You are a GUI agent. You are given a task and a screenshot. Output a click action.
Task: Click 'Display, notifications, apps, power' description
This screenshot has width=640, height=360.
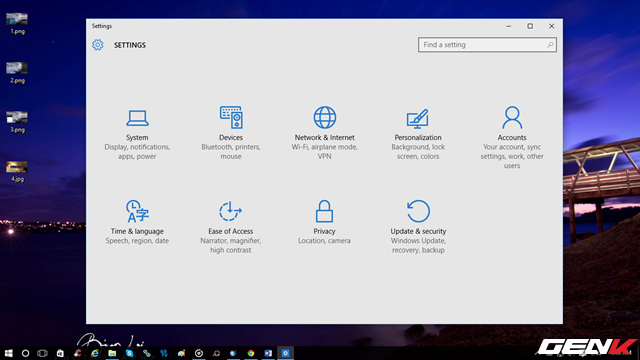coord(137,151)
